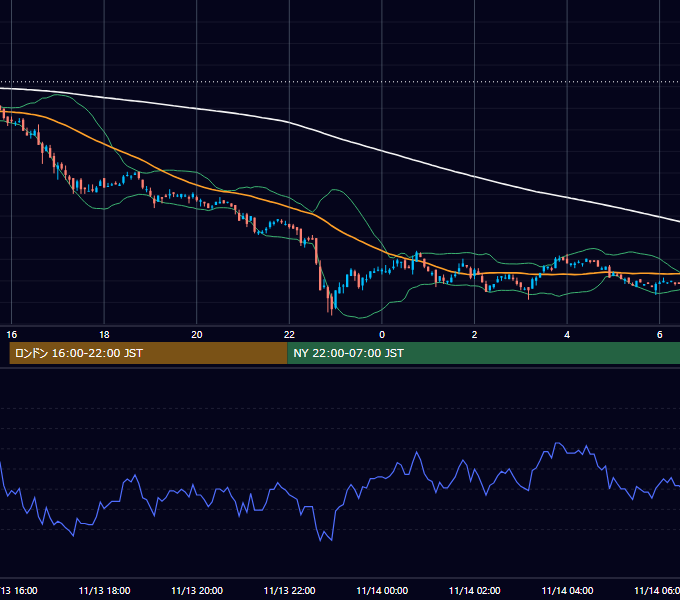Screen dimensions: 680x600
Task: Click the hour 20 axis label
Action: (197, 335)
